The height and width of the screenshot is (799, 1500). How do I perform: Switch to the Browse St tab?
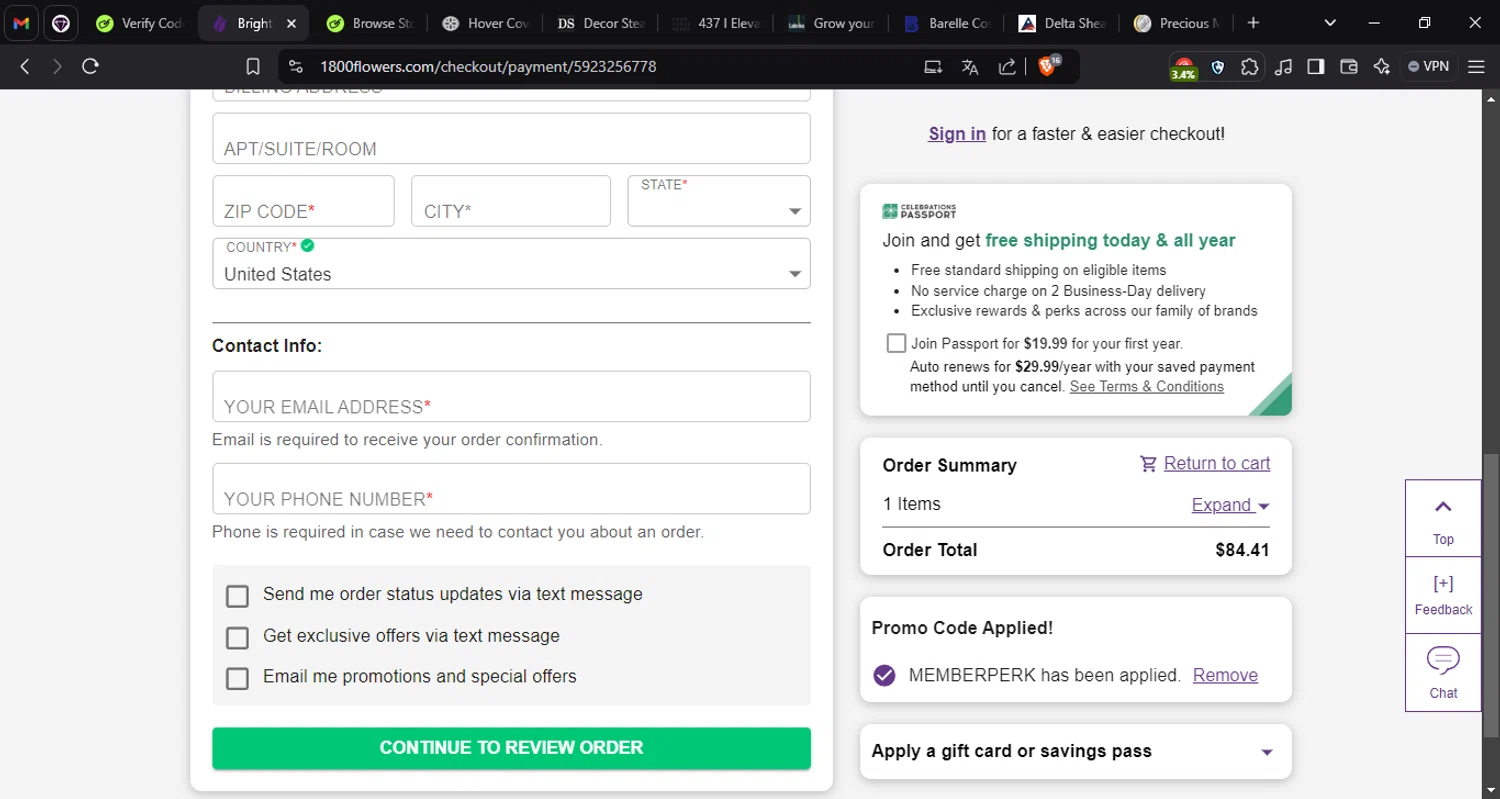click(371, 23)
